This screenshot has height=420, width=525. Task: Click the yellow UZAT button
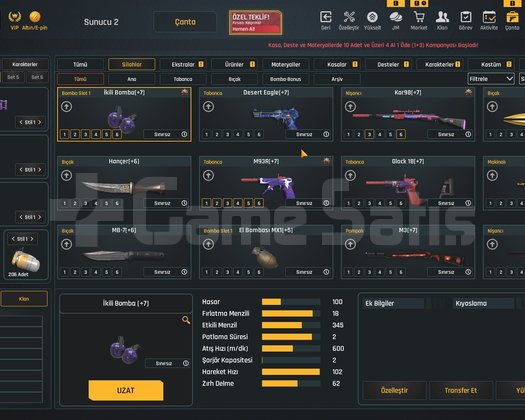[x=126, y=390]
